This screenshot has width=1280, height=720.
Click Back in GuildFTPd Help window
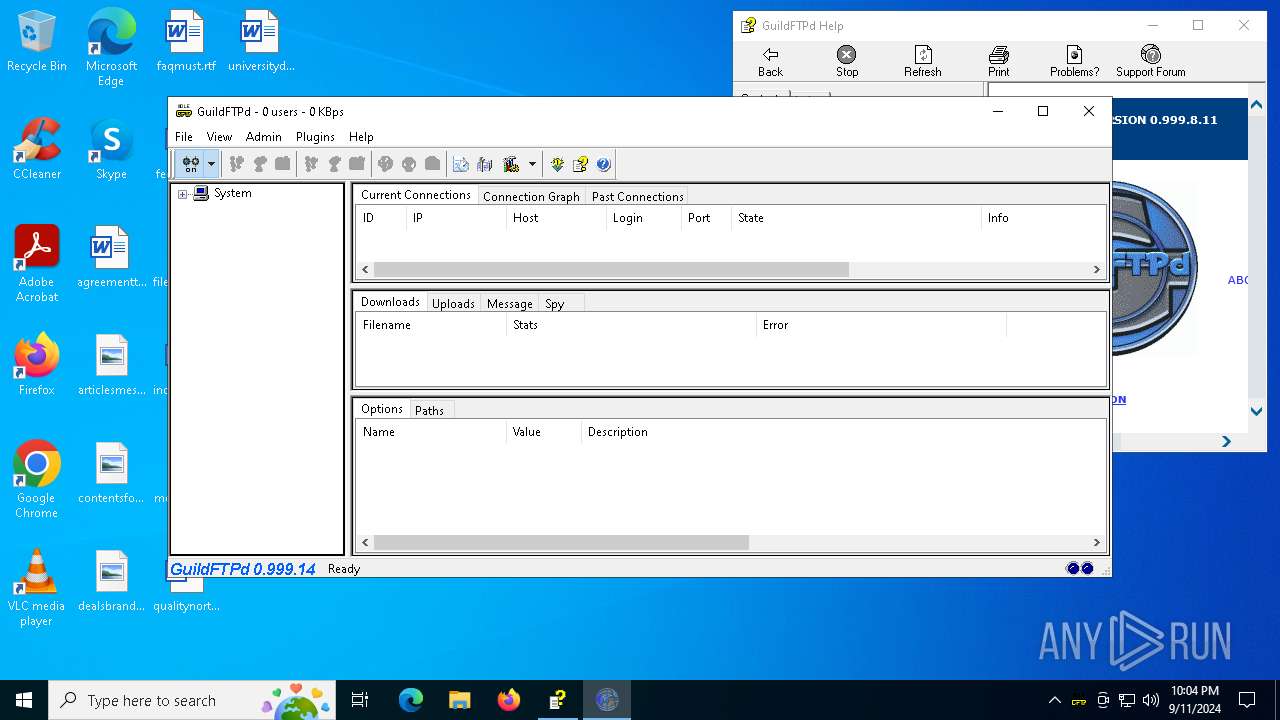coord(770,62)
